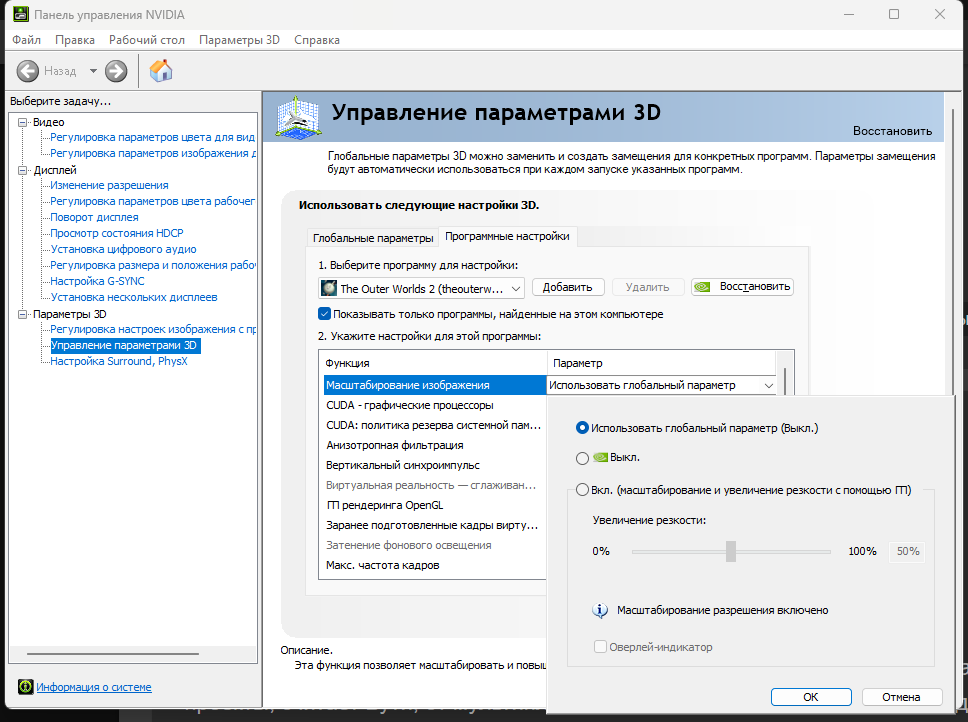This screenshot has height=722, width=968.
Task: Select Вкл. GPU scaling radio button
Action: 582,490
